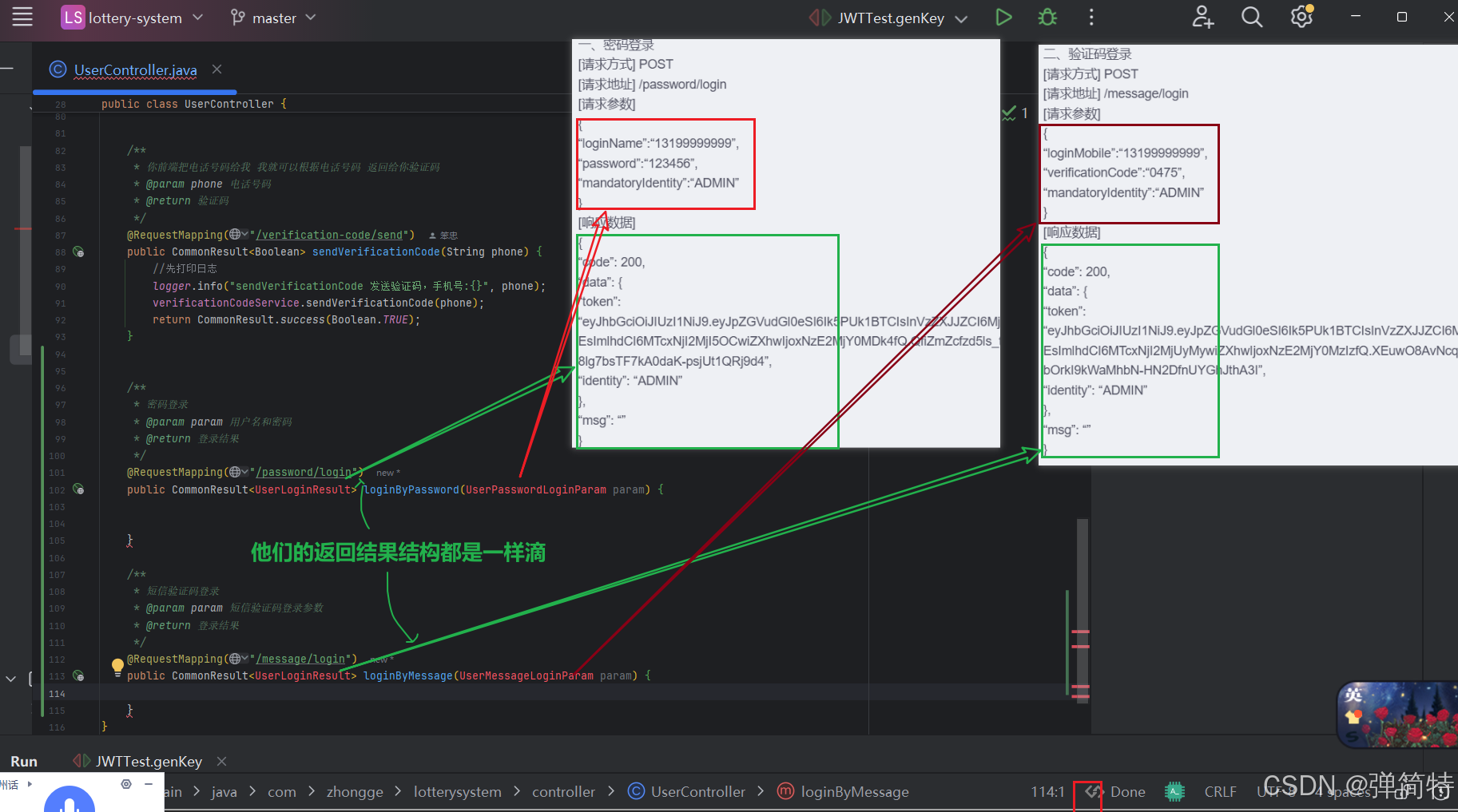Click the 114:1 caret position indicator

[1047, 791]
